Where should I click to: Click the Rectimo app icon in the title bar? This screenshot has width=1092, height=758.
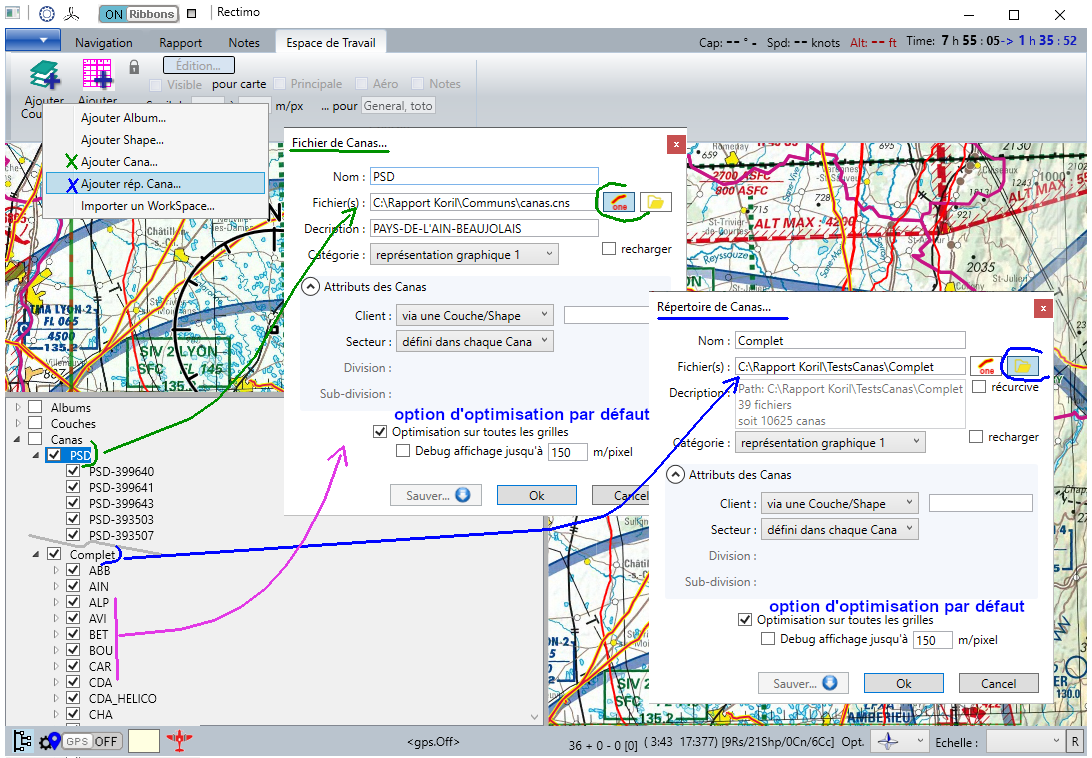coord(13,13)
